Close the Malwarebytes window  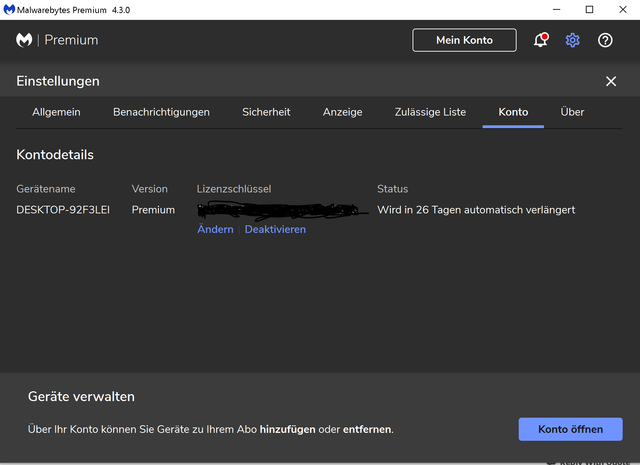tap(622, 9)
